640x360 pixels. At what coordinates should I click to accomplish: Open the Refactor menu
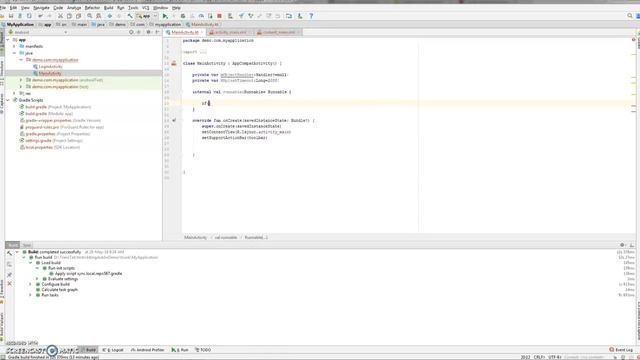click(x=92, y=8)
